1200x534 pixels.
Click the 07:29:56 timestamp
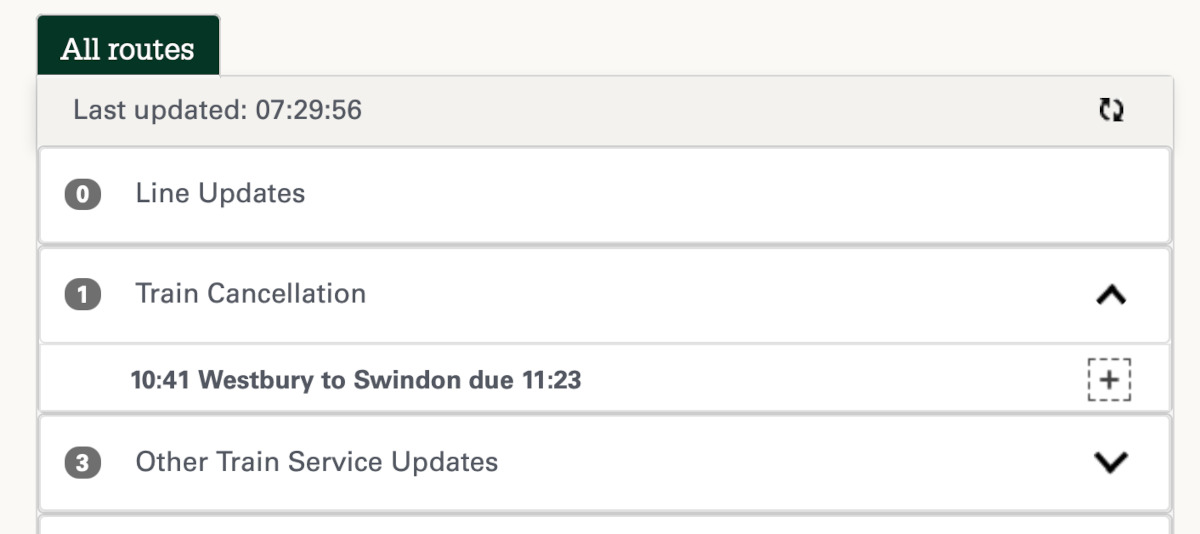(308, 110)
